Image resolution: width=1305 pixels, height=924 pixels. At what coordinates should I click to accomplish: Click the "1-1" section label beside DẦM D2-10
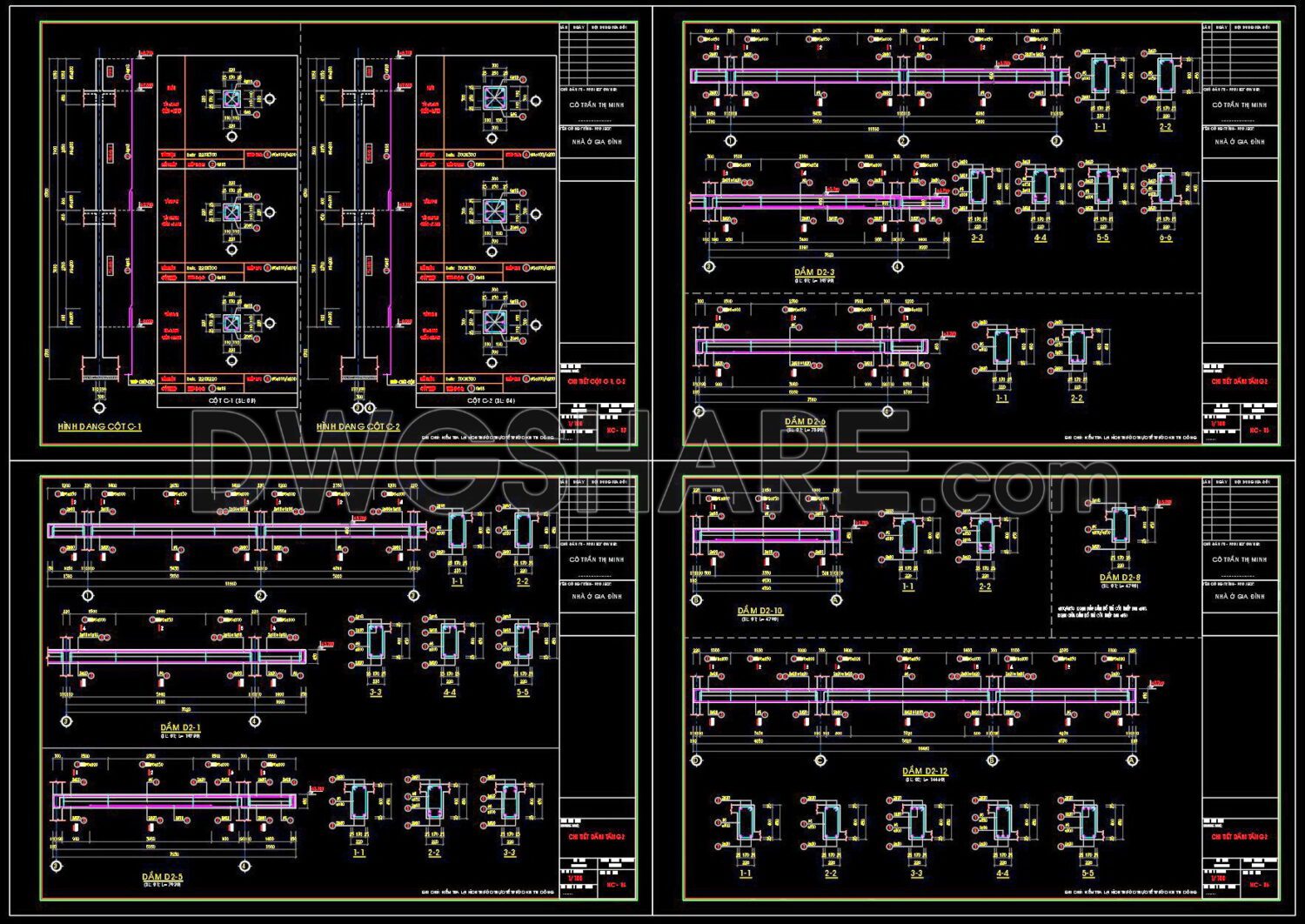click(x=908, y=586)
